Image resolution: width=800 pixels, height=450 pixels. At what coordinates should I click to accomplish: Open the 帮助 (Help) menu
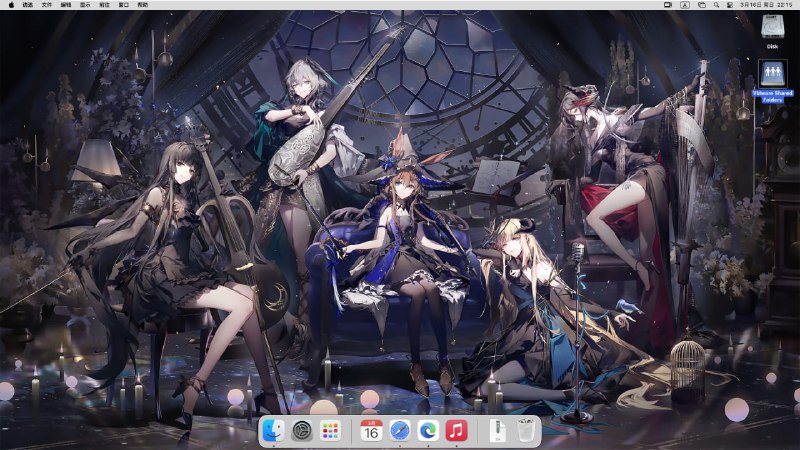click(143, 5)
